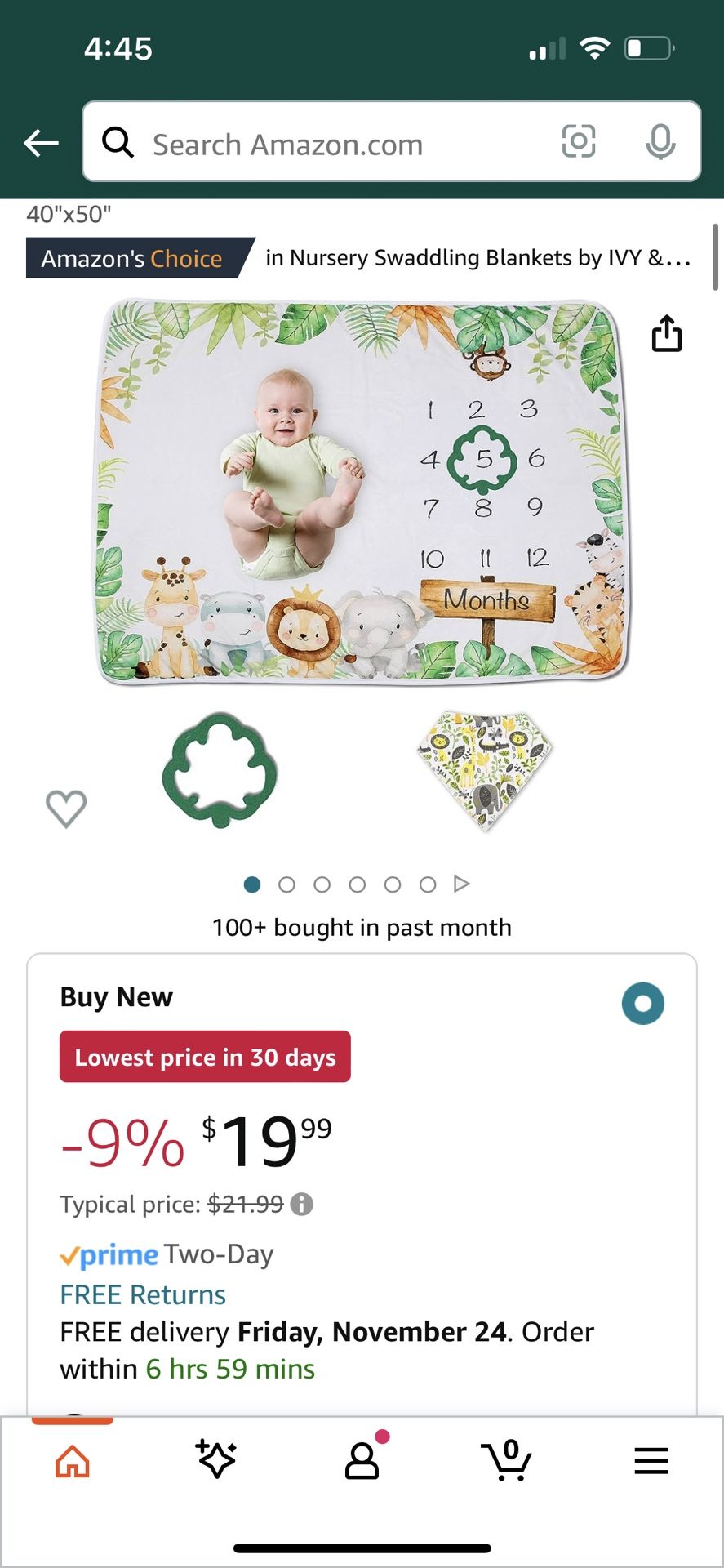Image resolution: width=724 pixels, height=1568 pixels.
Task: Open FREE Returns link
Action: [143, 1294]
